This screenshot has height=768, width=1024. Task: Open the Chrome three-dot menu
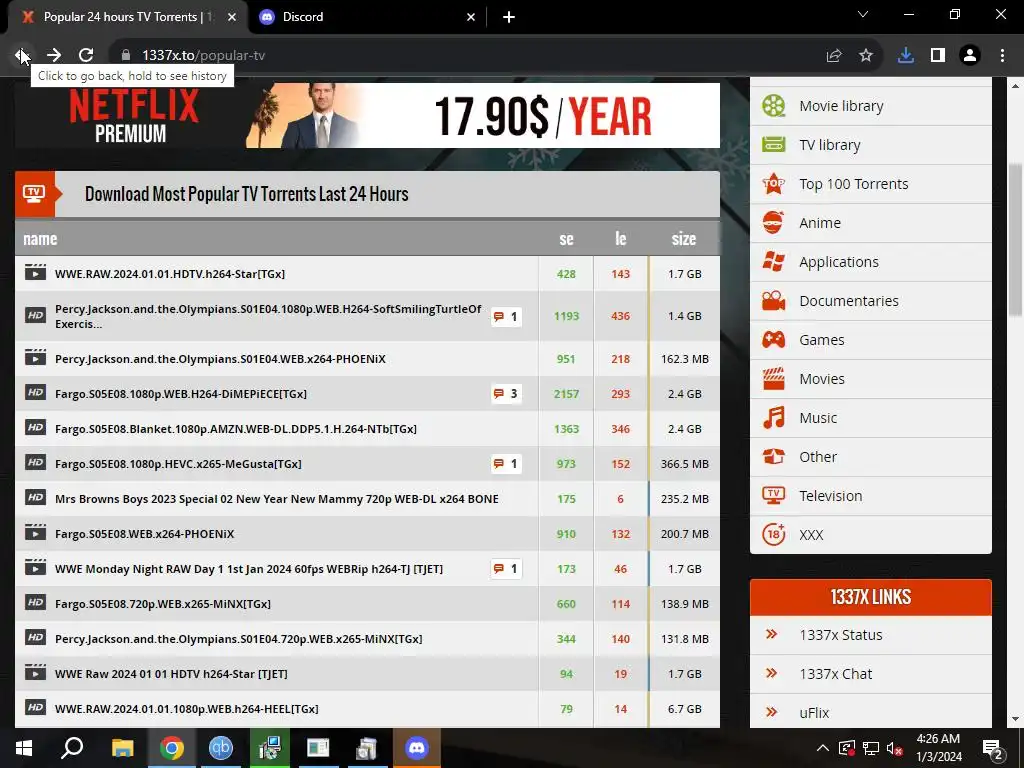click(1002, 56)
